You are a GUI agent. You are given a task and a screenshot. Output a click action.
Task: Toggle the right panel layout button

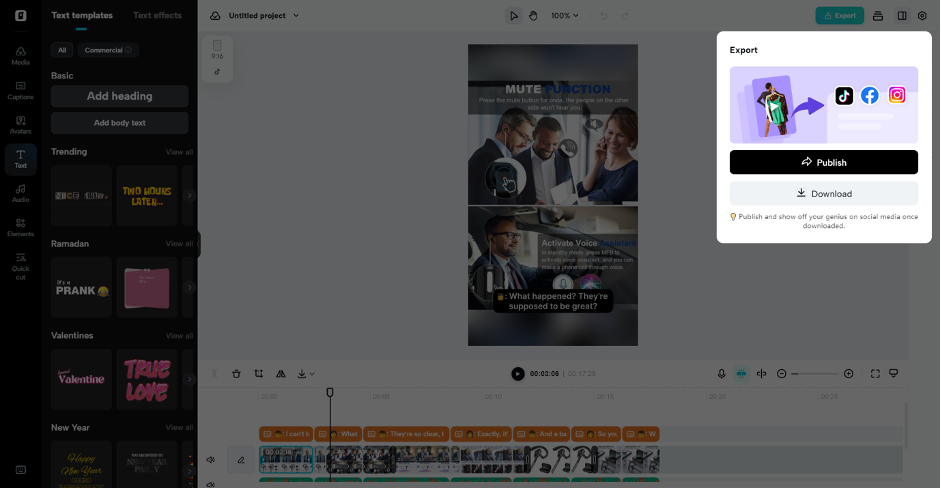(902, 16)
